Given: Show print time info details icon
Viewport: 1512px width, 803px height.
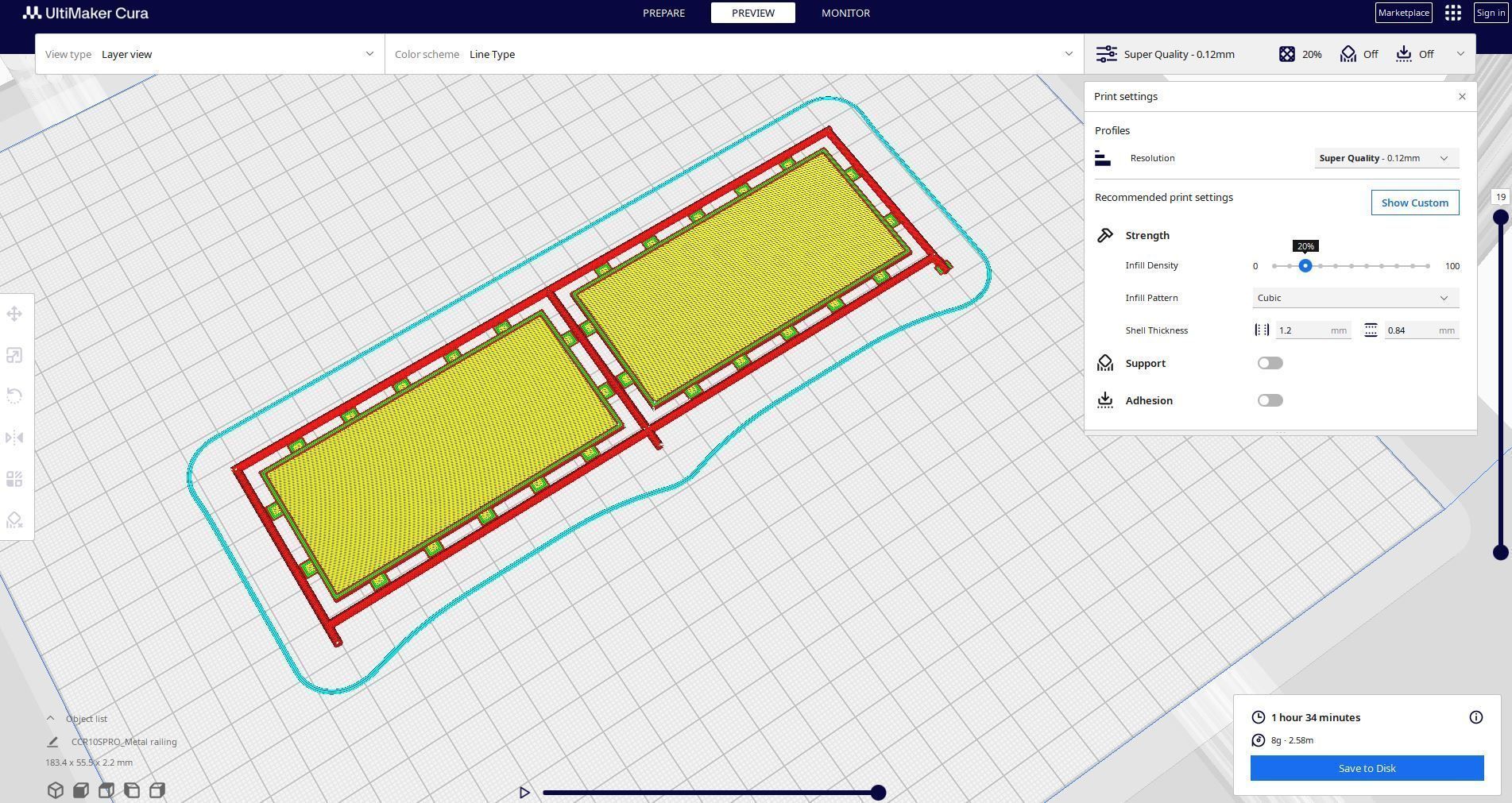Looking at the screenshot, I should point(1476,717).
